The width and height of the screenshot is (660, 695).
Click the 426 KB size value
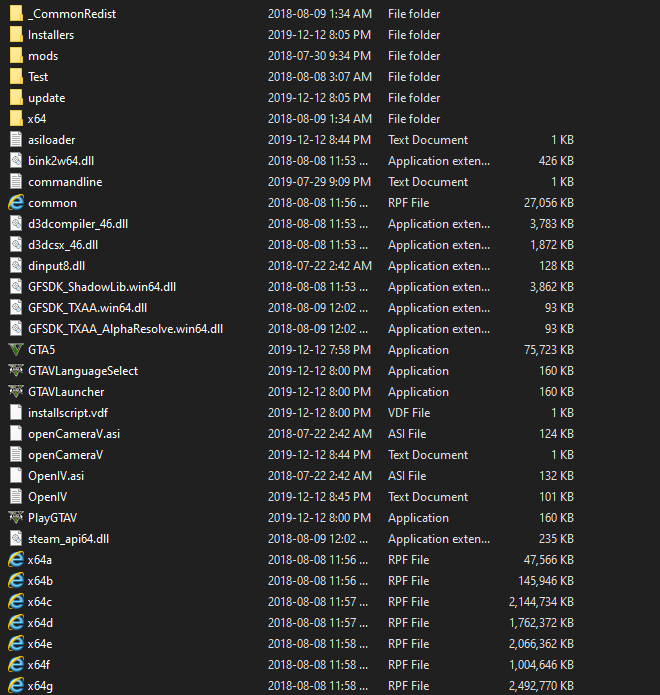click(556, 160)
